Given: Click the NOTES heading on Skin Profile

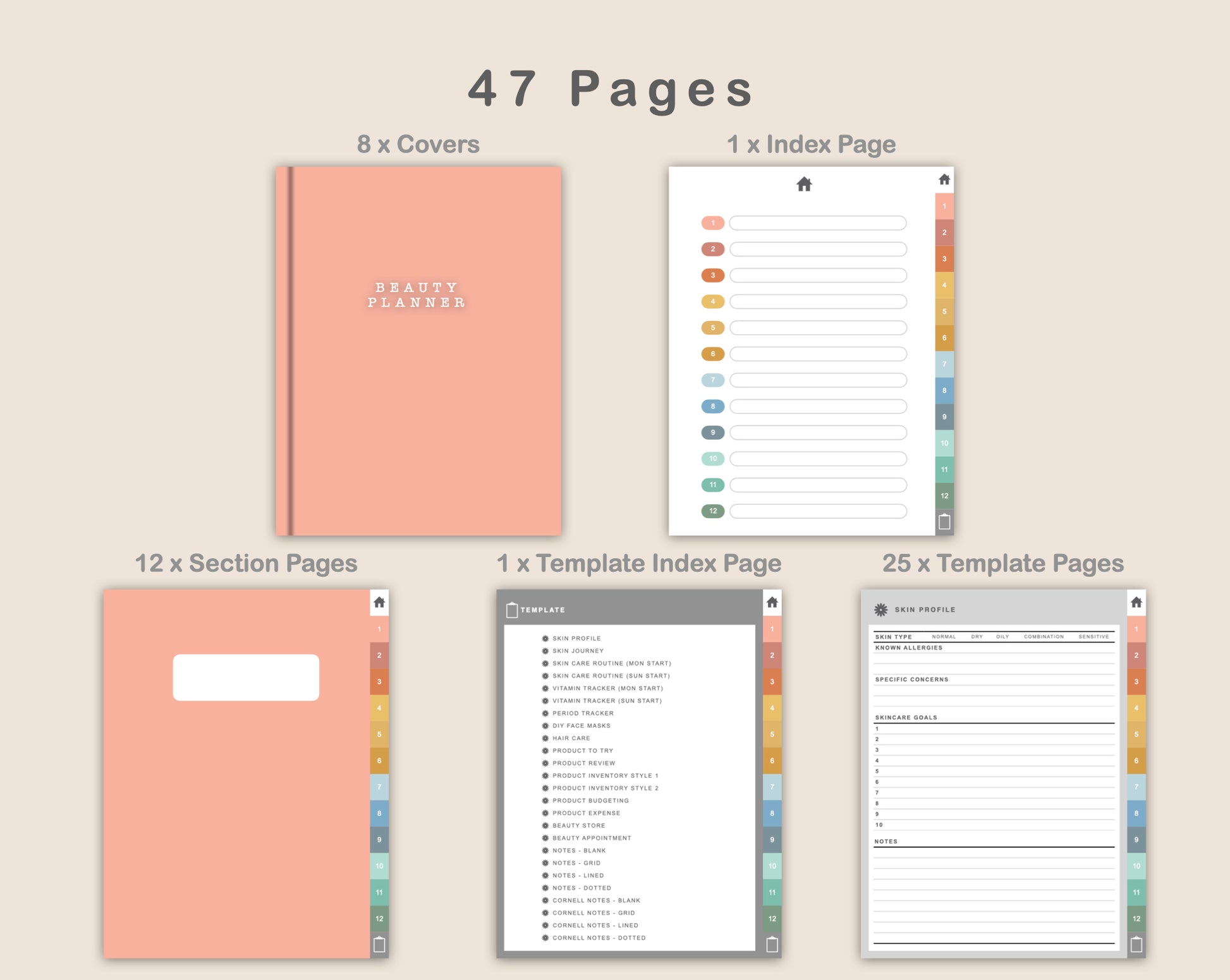Looking at the screenshot, I should point(886,842).
